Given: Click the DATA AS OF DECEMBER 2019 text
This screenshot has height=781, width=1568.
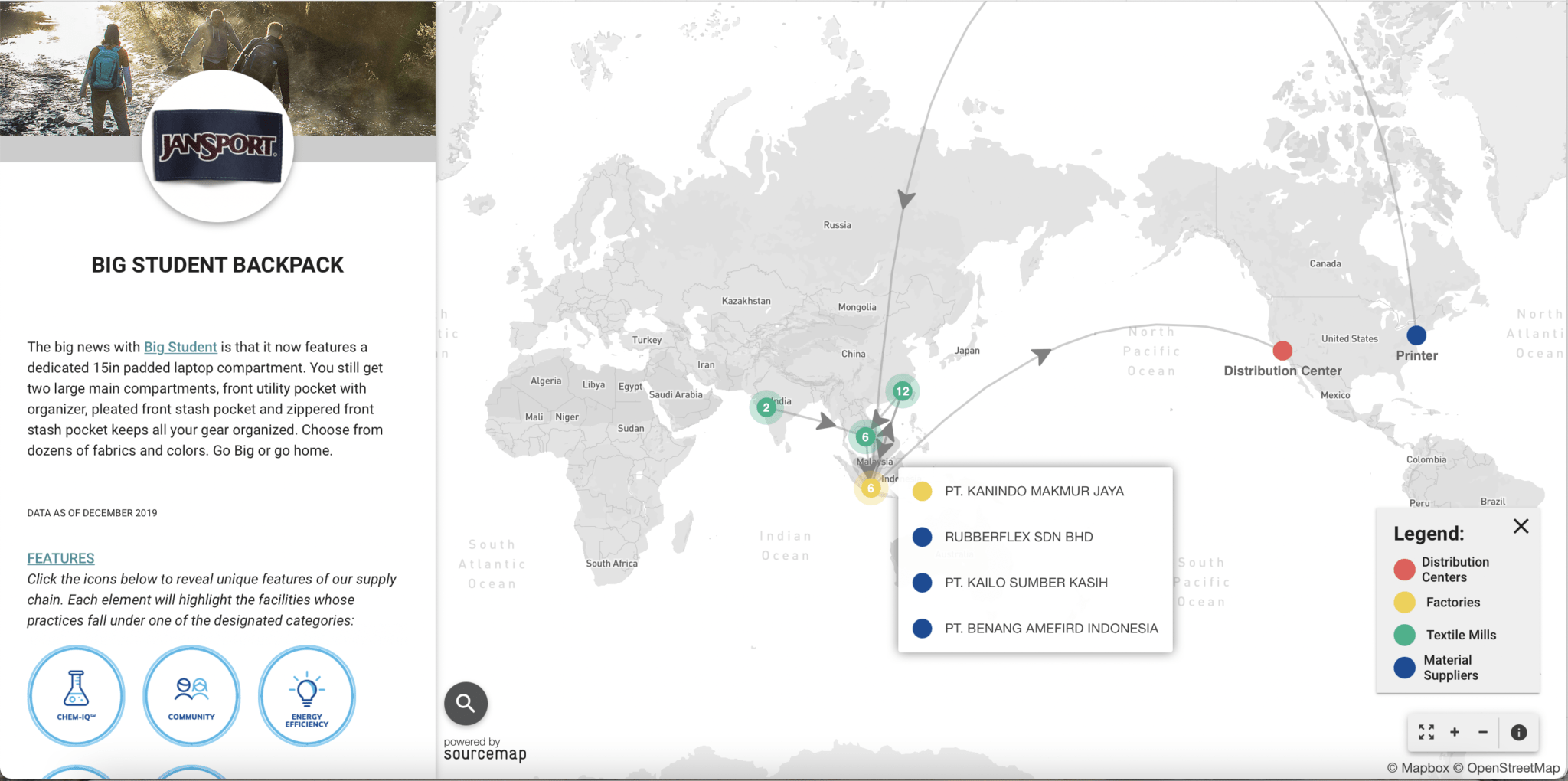Looking at the screenshot, I should coord(92,513).
